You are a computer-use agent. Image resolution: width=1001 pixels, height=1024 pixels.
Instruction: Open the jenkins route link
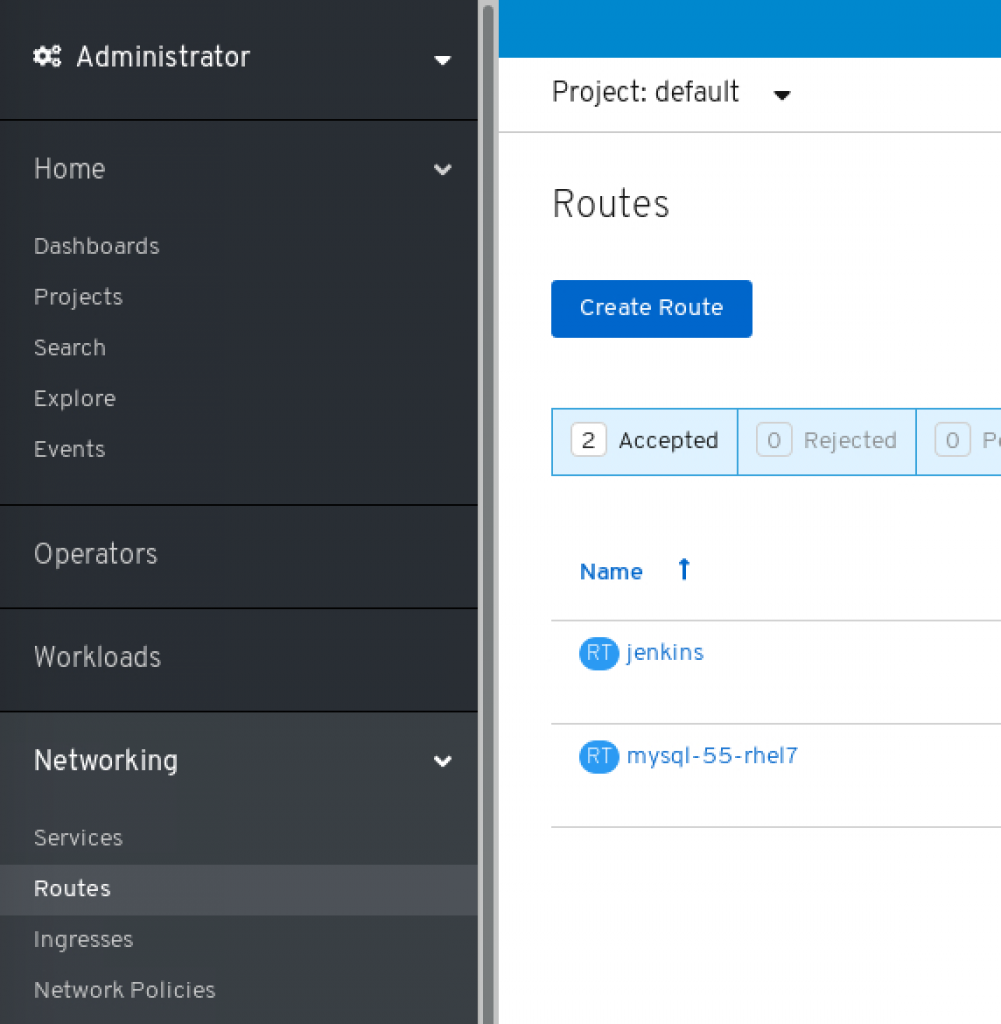point(665,653)
